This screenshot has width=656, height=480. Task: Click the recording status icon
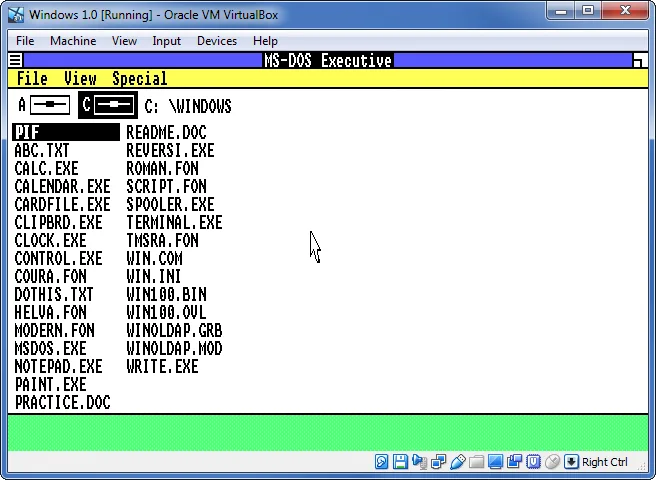tap(515, 462)
